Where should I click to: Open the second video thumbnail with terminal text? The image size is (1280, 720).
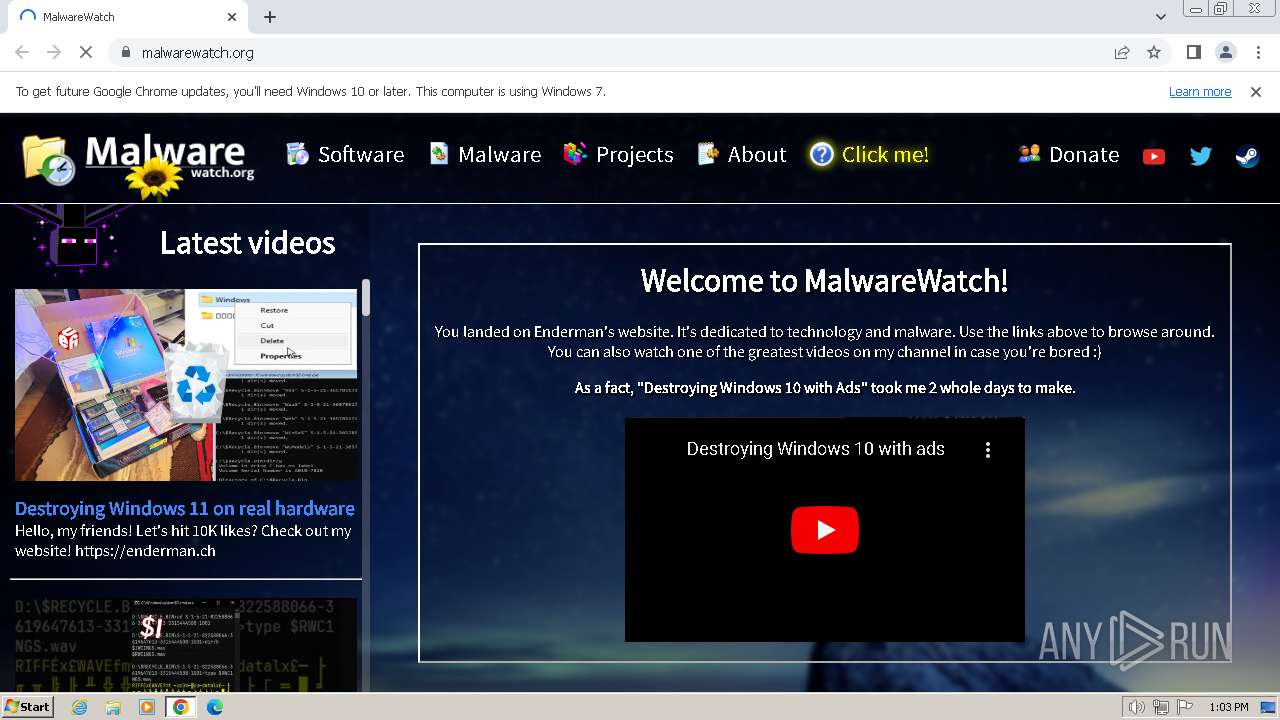click(x=186, y=644)
